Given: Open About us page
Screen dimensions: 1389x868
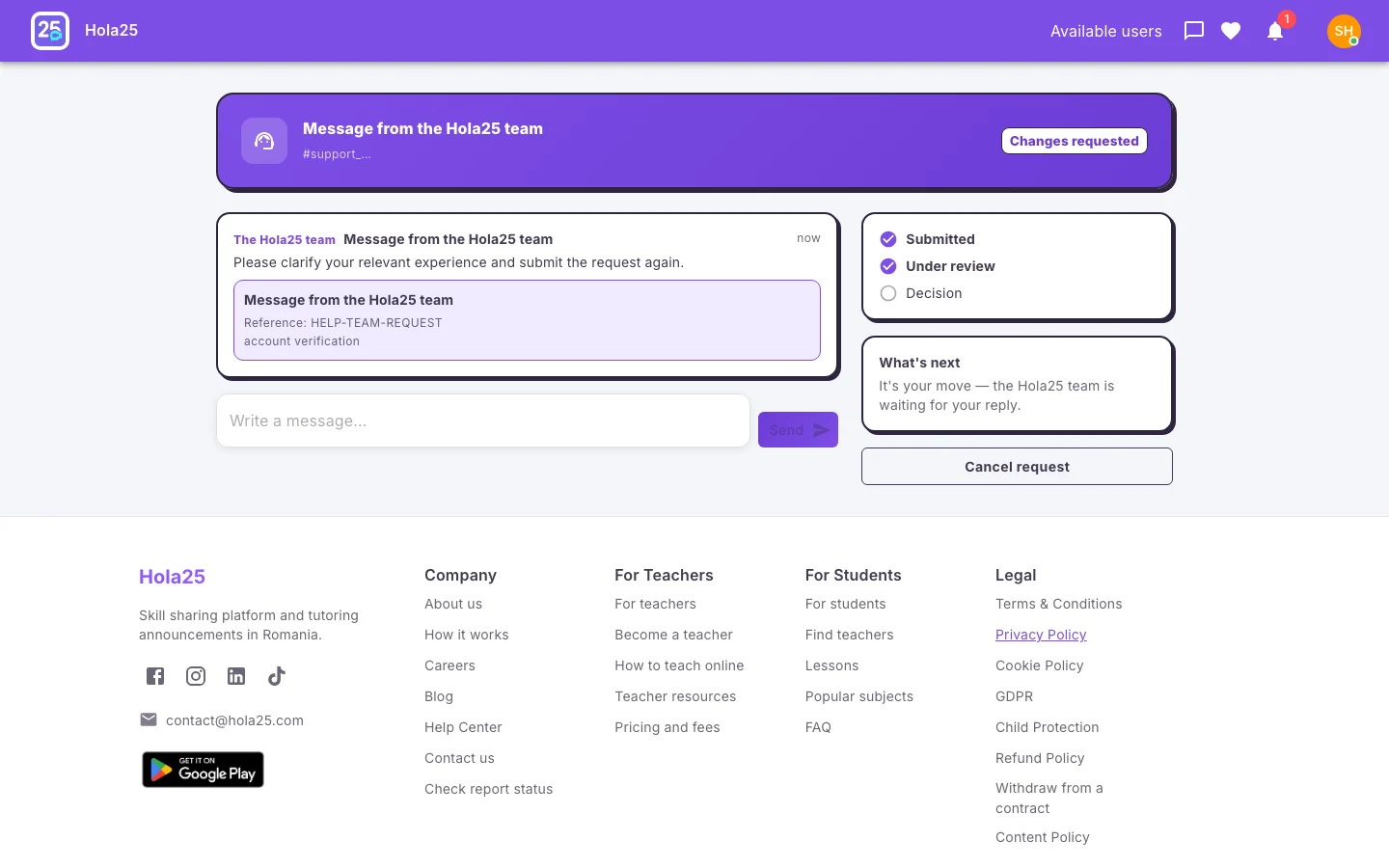Looking at the screenshot, I should [453, 604].
